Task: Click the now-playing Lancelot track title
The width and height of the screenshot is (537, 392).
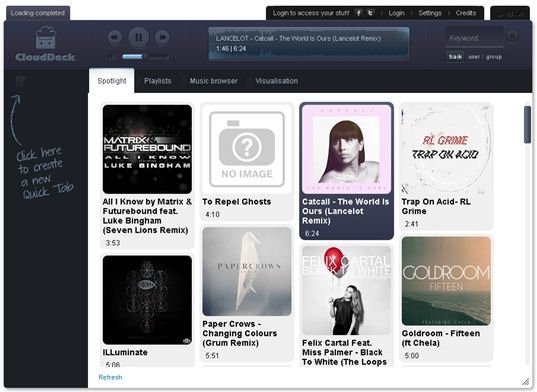Action: [298, 38]
